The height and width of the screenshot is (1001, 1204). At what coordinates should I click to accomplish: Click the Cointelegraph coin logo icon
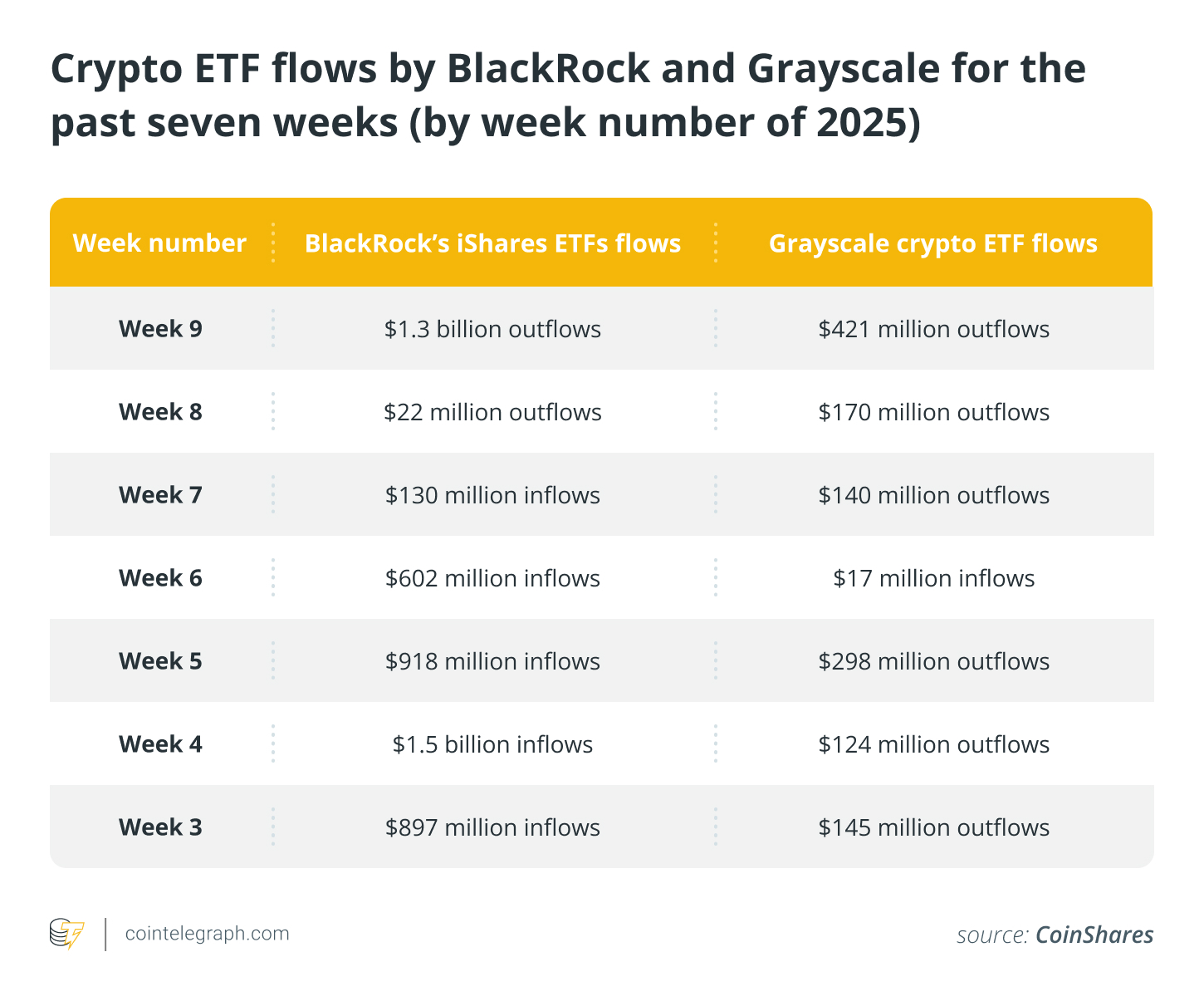66,934
